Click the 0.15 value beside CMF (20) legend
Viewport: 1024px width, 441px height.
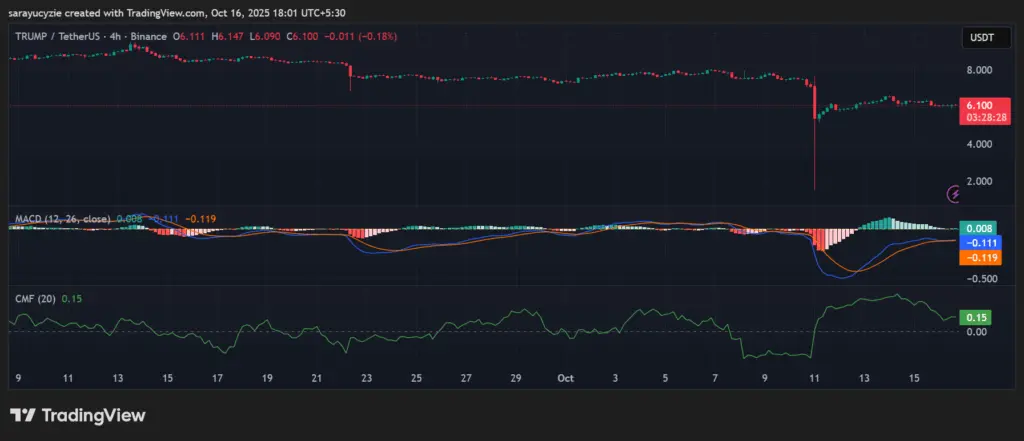coord(71,299)
